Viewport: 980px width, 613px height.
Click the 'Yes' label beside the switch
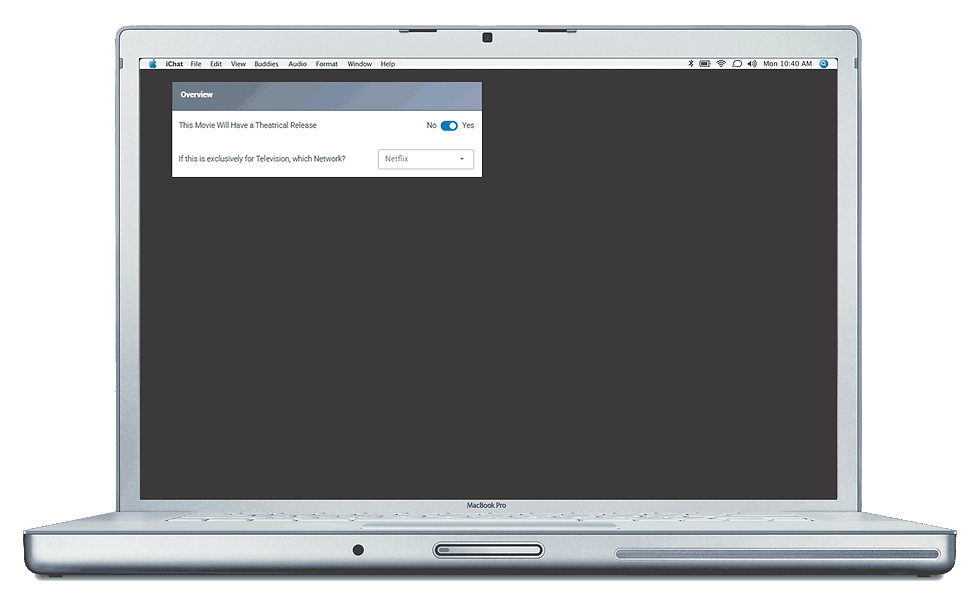pyautogui.click(x=468, y=126)
